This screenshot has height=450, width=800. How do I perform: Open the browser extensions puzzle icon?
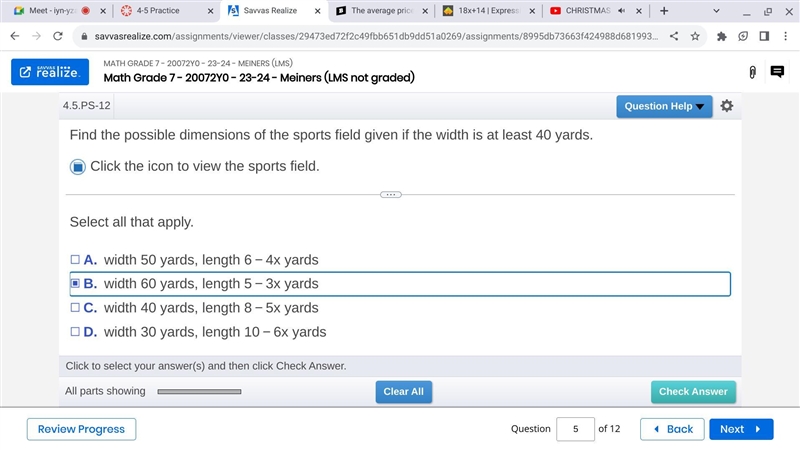click(x=721, y=36)
